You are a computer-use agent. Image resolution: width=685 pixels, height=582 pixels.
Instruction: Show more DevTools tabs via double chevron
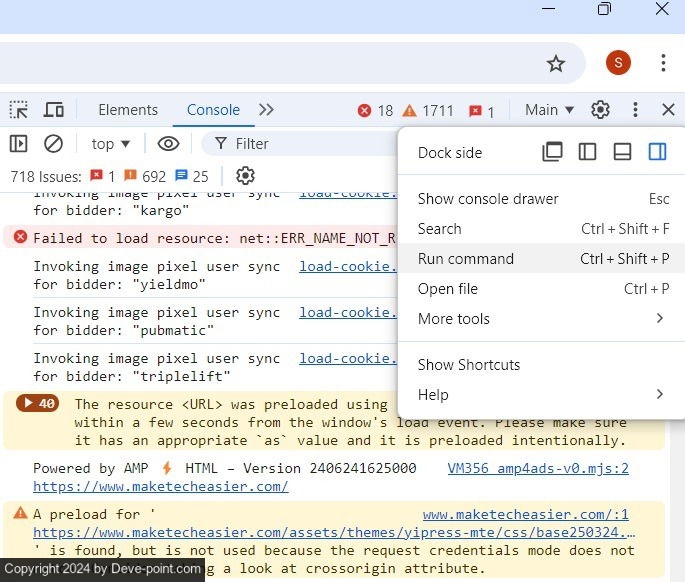(266, 110)
